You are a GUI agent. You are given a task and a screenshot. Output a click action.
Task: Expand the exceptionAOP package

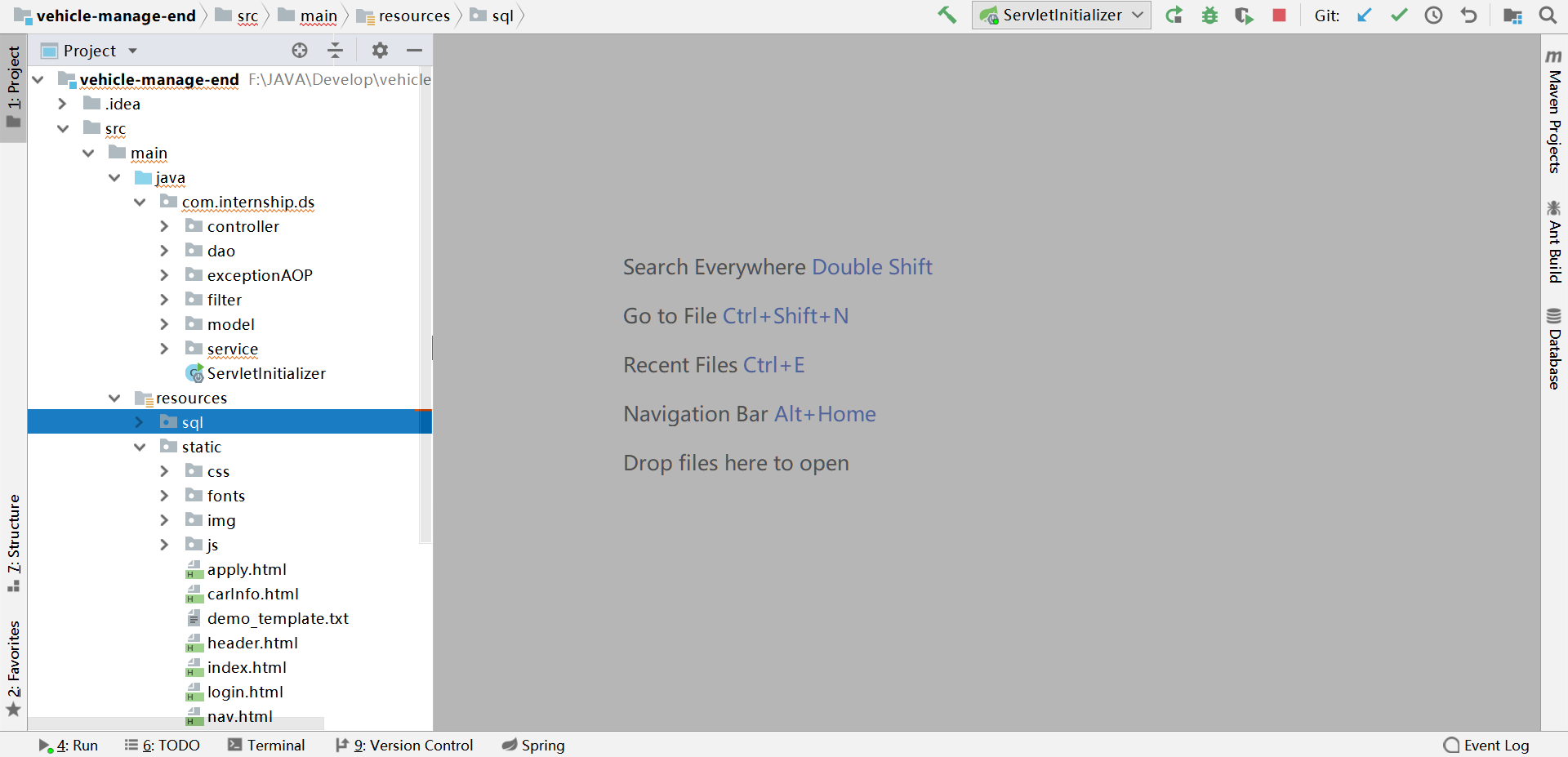(x=164, y=275)
